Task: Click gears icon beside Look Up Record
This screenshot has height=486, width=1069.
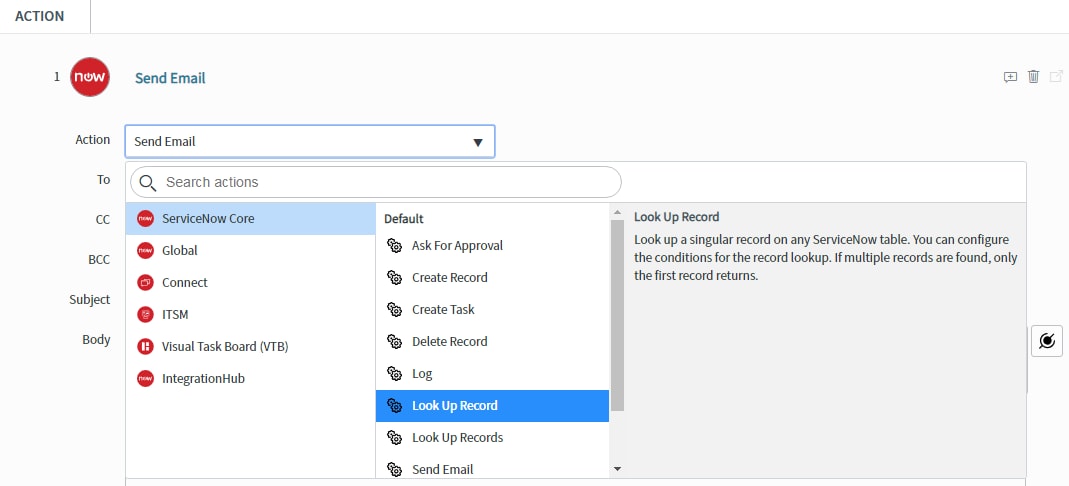Action: (x=394, y=406)
